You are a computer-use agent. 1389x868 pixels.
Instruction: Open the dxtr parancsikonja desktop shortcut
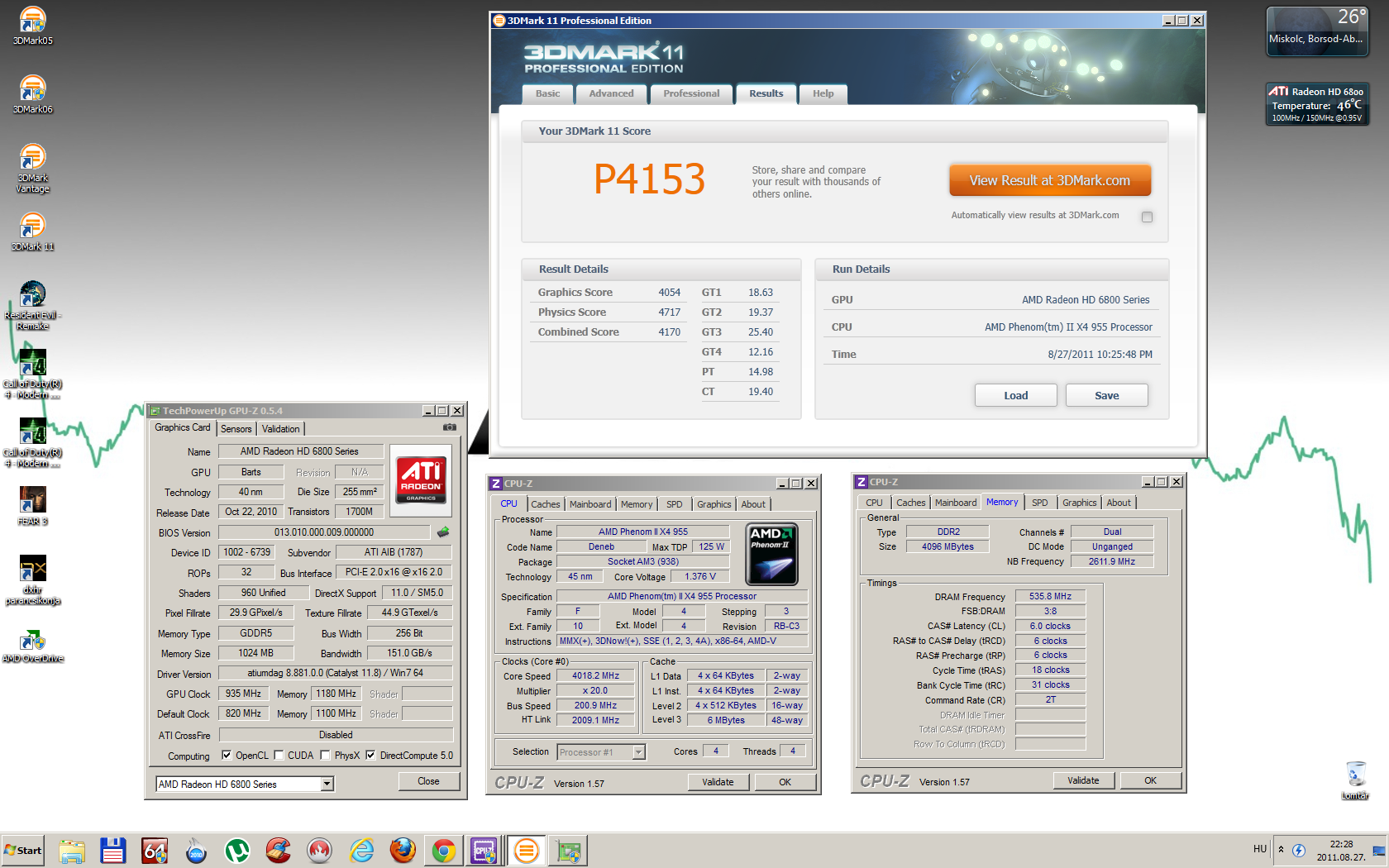33,579
